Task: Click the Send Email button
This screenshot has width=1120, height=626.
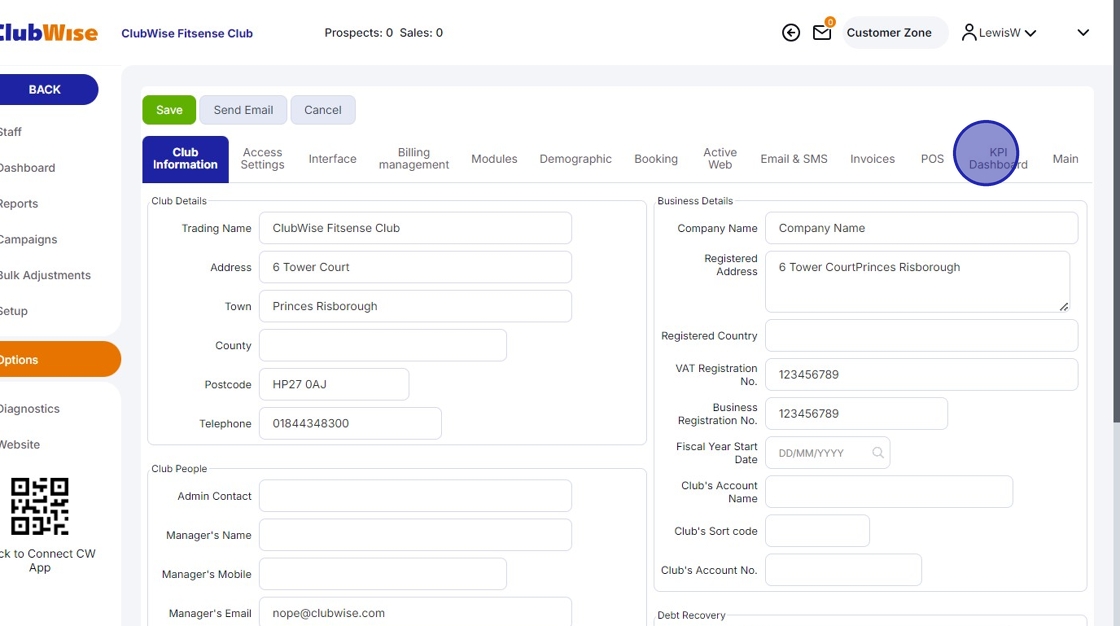Action: tap(243, 110)
